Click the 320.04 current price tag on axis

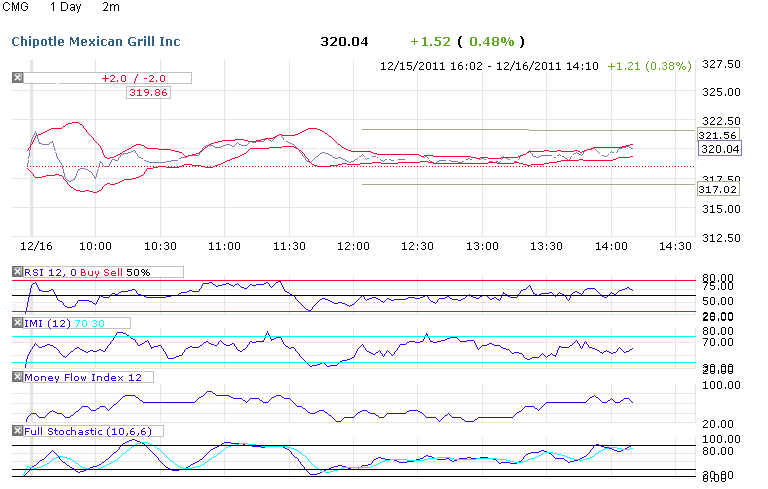click(x=720, y=149)
